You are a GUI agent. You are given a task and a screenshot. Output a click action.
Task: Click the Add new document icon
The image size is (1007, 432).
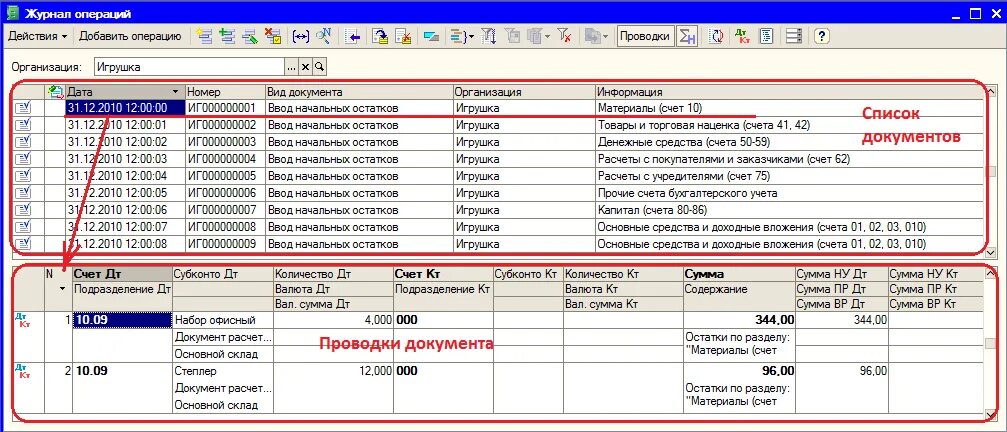205,37
